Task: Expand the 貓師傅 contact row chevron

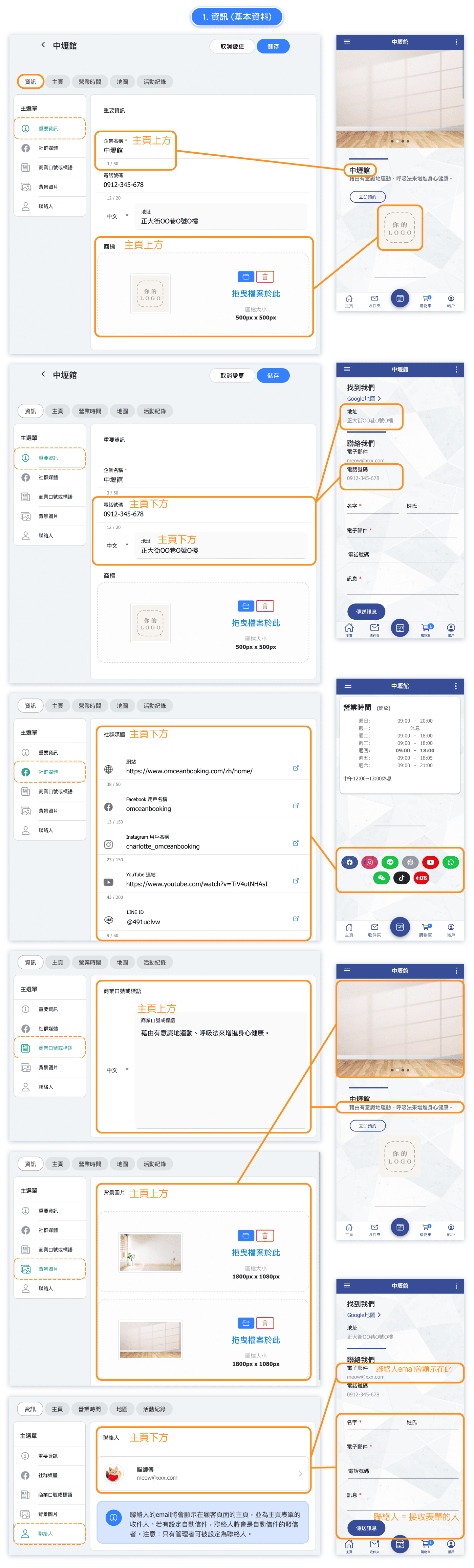Action: (300, 1474)
